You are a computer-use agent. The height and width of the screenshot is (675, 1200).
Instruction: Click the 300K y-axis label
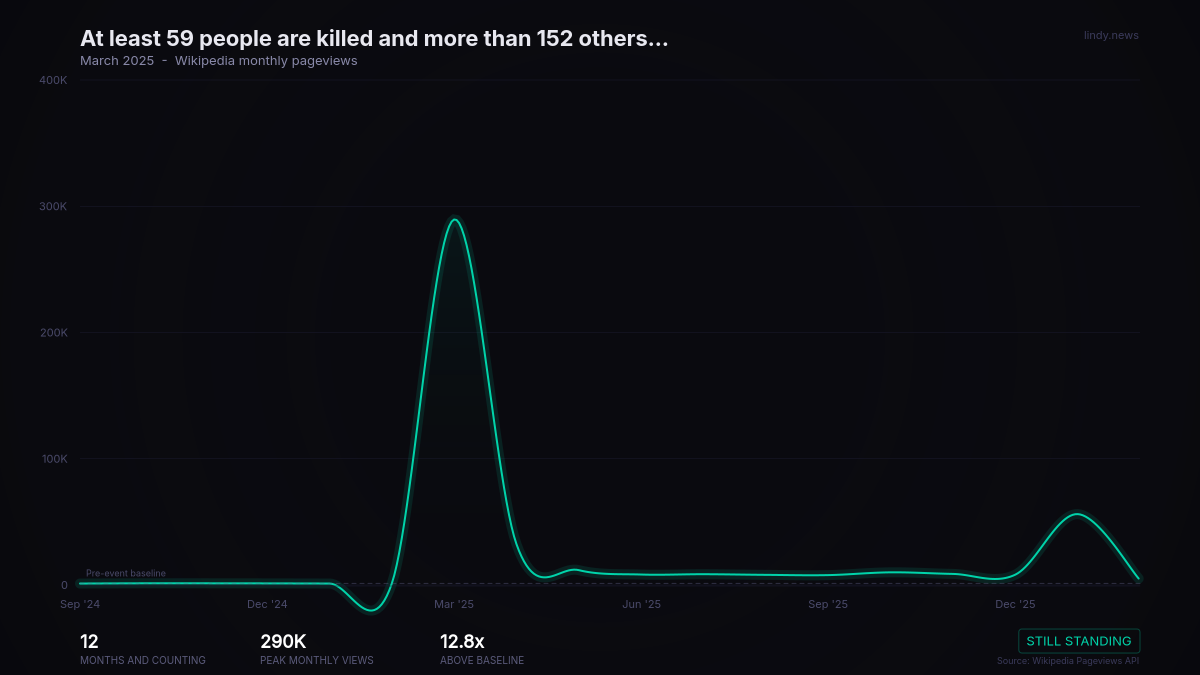click(52, 206)
